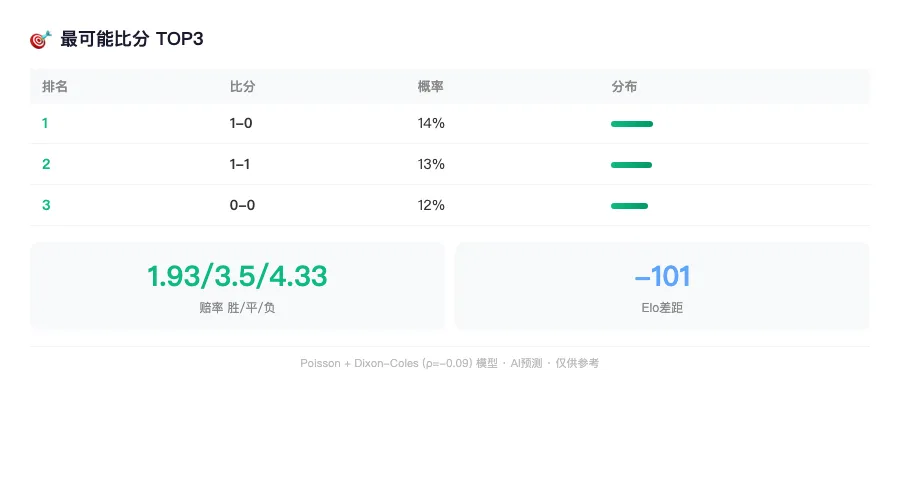Click the 概率 column header
Screen dimensions: 900x500
(x=430, y=87)
